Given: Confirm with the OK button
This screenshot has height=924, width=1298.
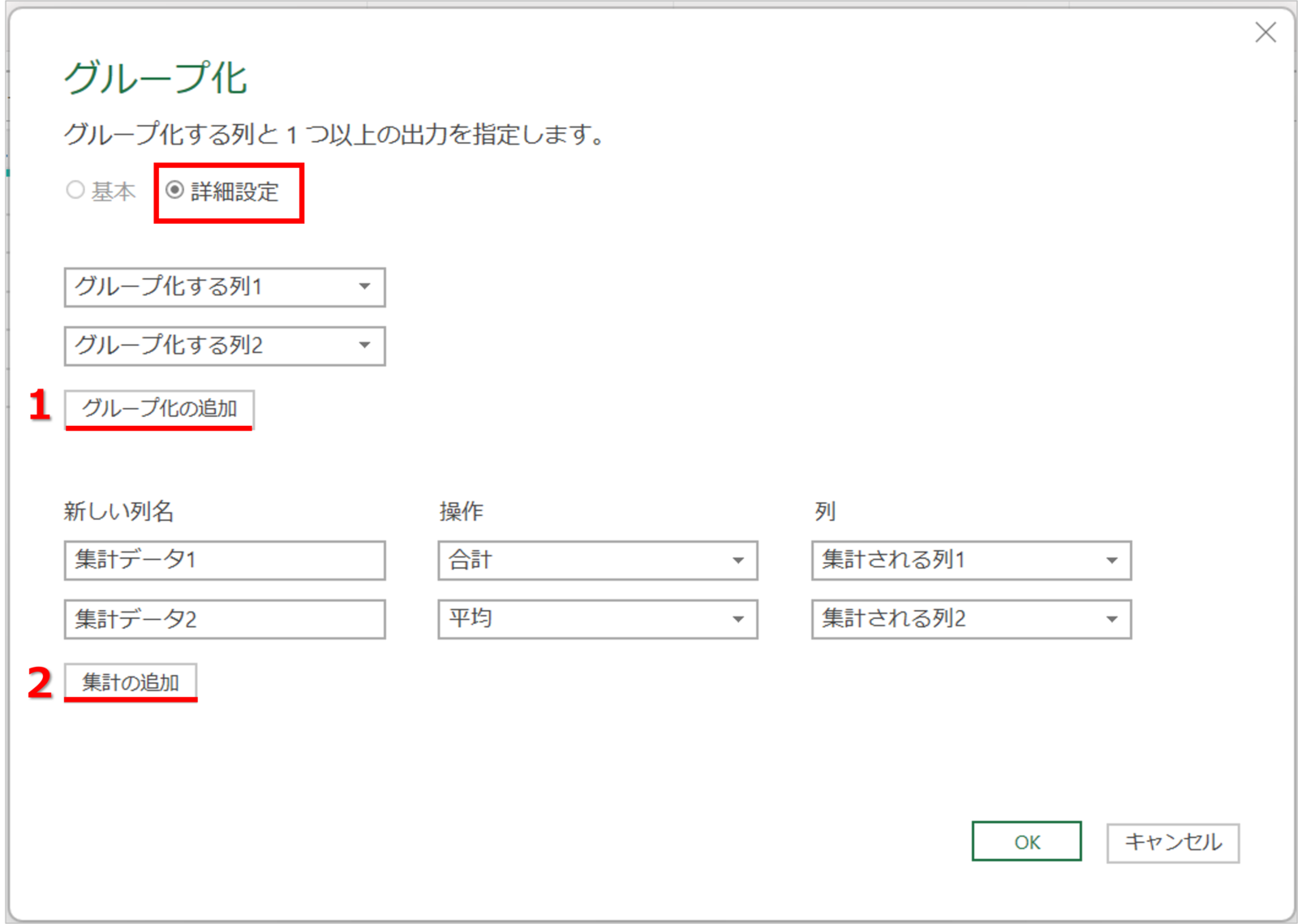Looking at the screenshot, I should 1026,841.
